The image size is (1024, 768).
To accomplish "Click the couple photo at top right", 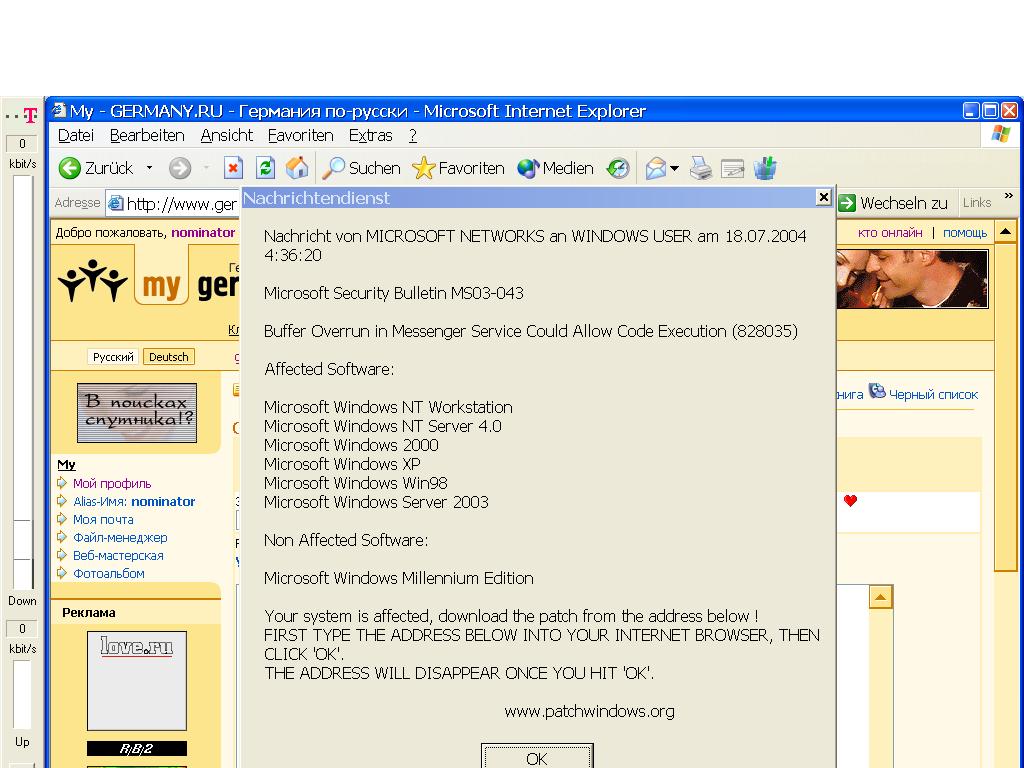I will click(912, 279).
